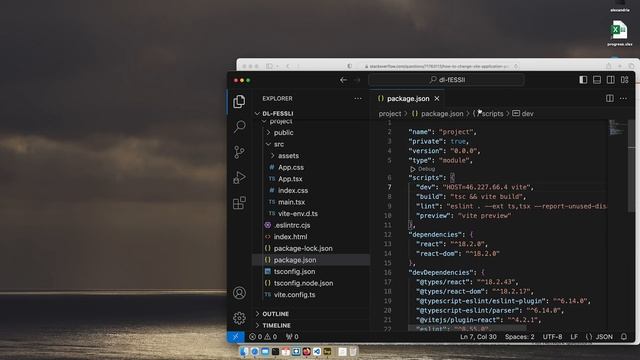This screenshot has height=360, width=640.
Task: Toggle Primary Side Bar visibility
Action: [x=583, y=80]
